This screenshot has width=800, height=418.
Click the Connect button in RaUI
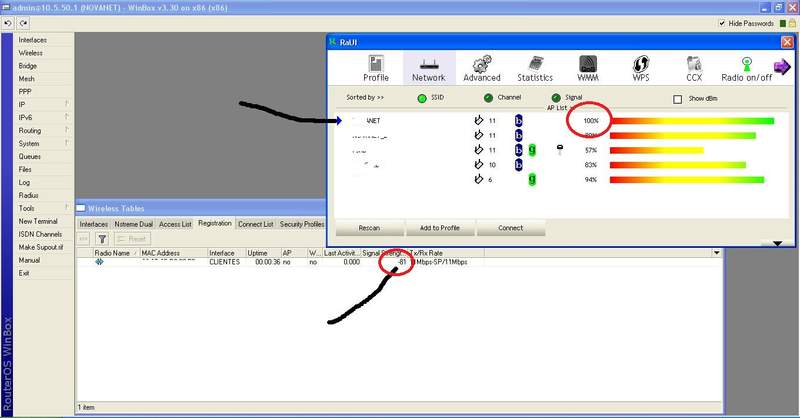pos(510,228)
